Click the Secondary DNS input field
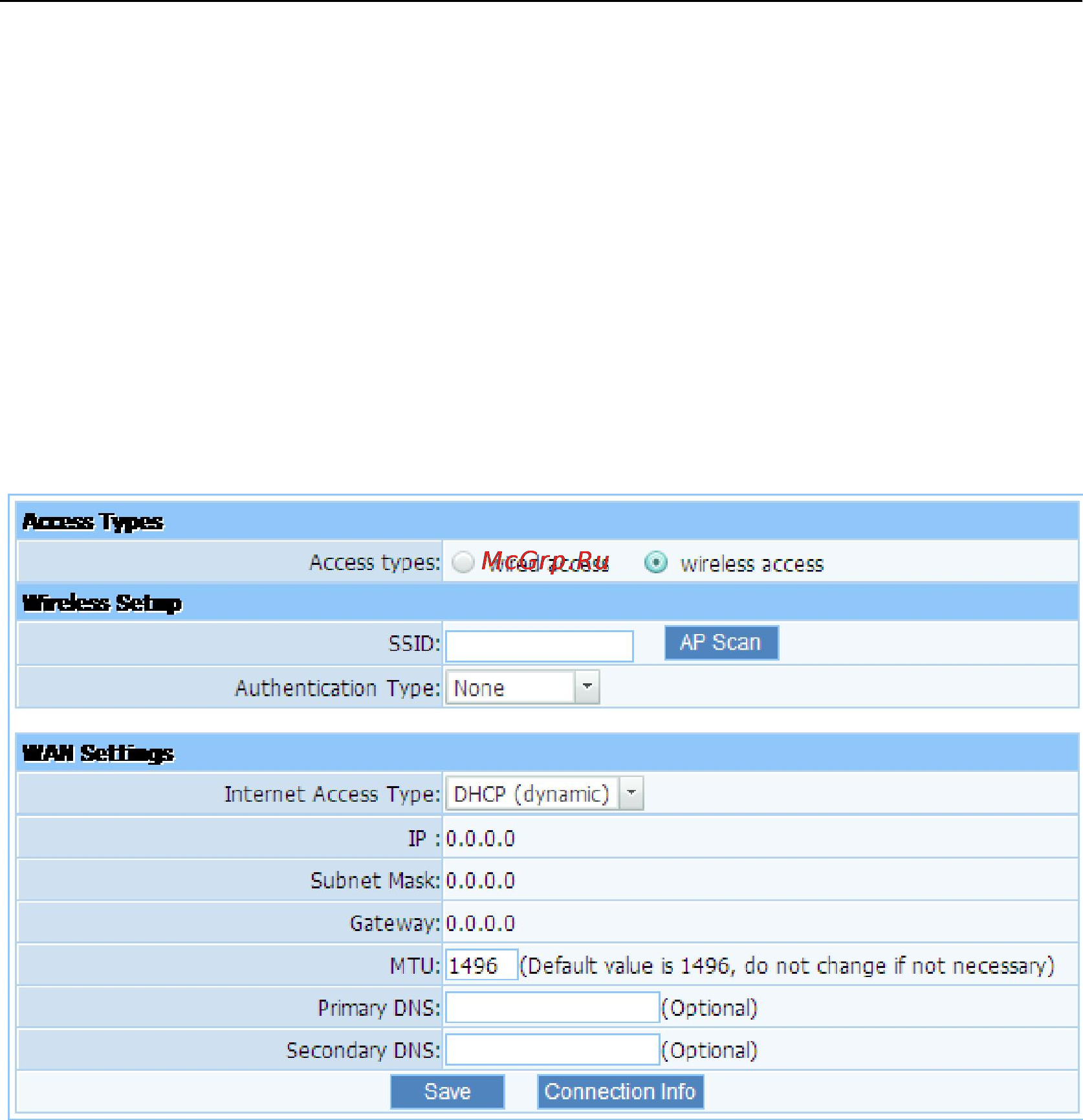This screenshot has width=1083, height=1120. click(x=552, y=1049)
